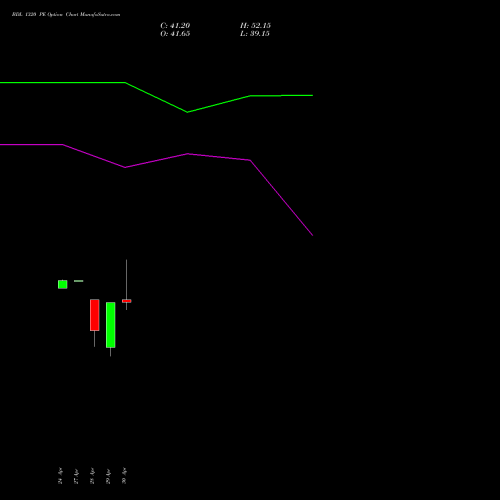The width and height of the screenshot is (500, 500).
Task: Select the low price L: 39.15
Action: [255, 34]
